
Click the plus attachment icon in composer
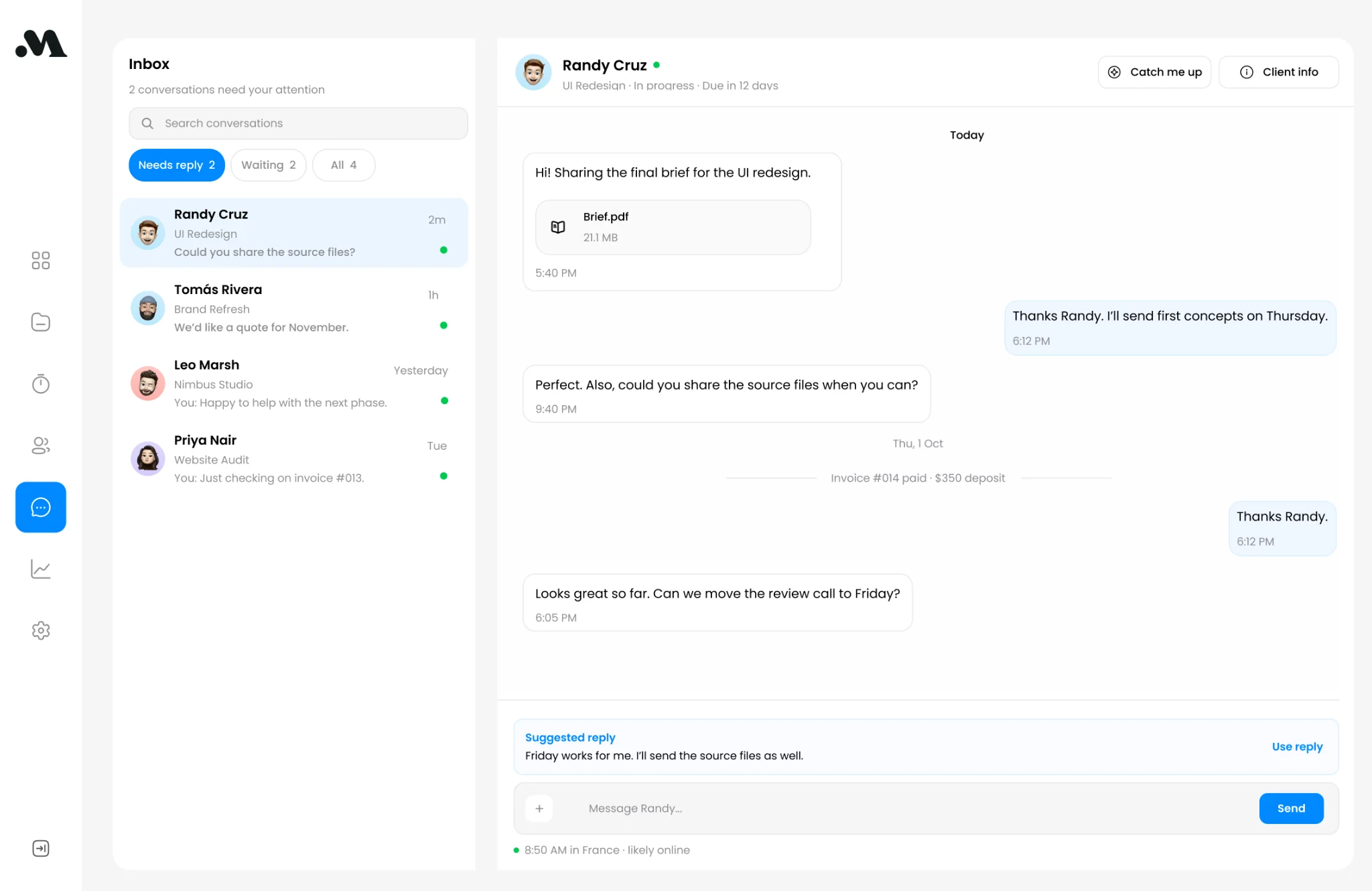[x=539, y=809]
